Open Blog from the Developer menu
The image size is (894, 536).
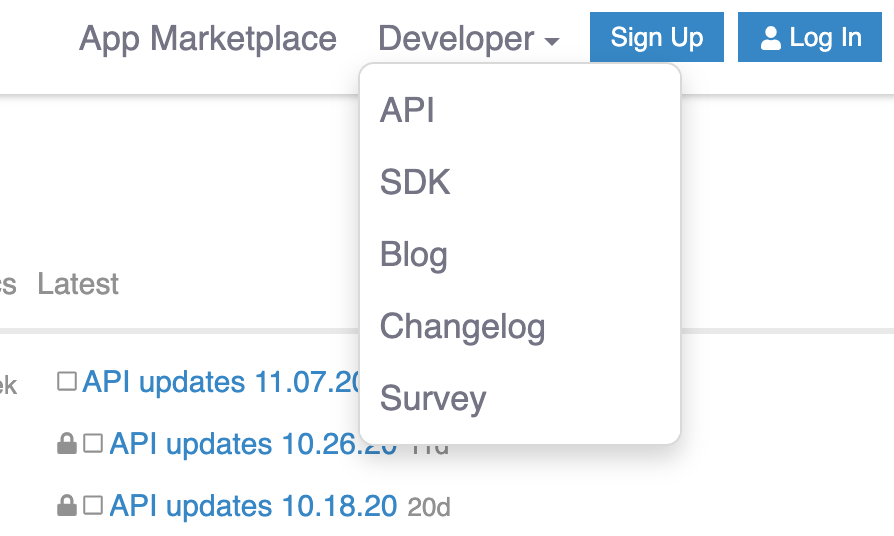[413, 254]
